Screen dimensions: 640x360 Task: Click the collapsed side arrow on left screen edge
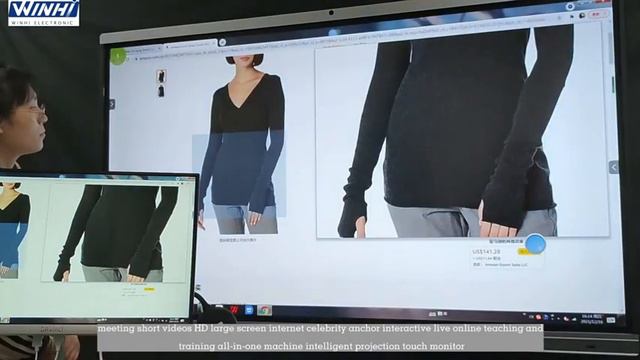(x=111, y=104)
